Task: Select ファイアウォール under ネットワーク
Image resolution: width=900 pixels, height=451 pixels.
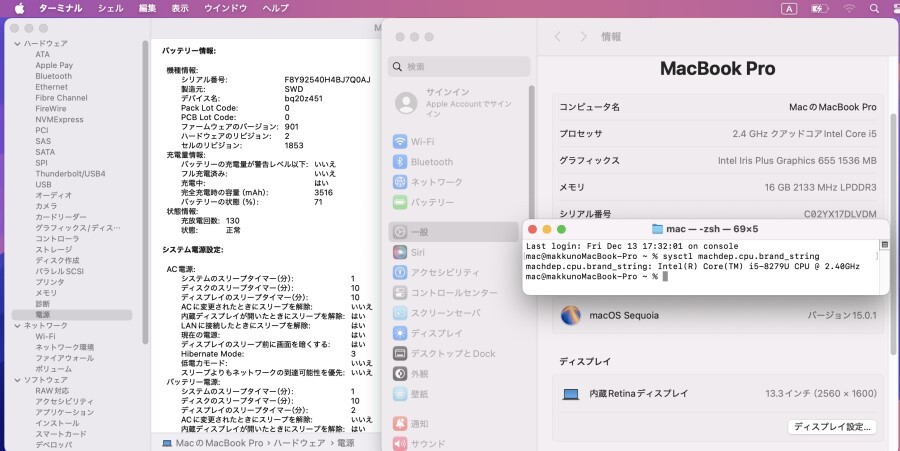Action: [x=64, y=358]
